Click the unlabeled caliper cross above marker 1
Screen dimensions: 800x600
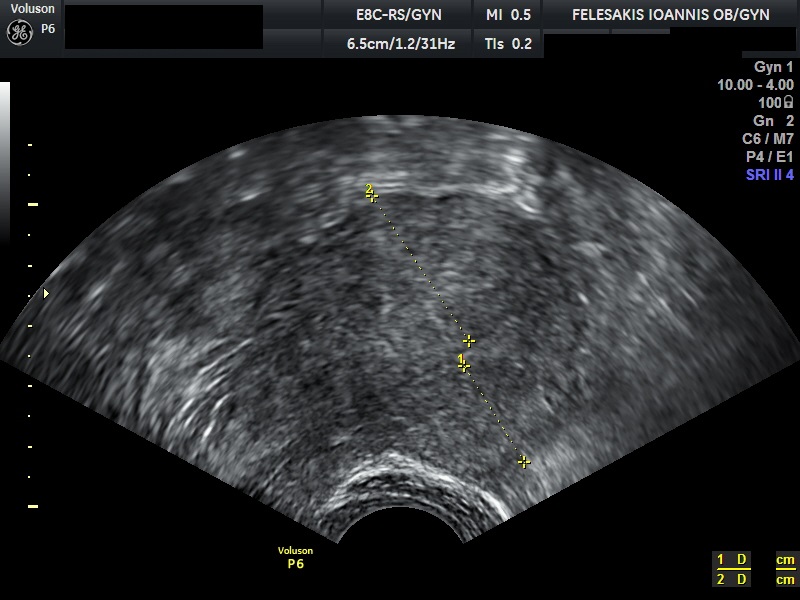(469, 341)
